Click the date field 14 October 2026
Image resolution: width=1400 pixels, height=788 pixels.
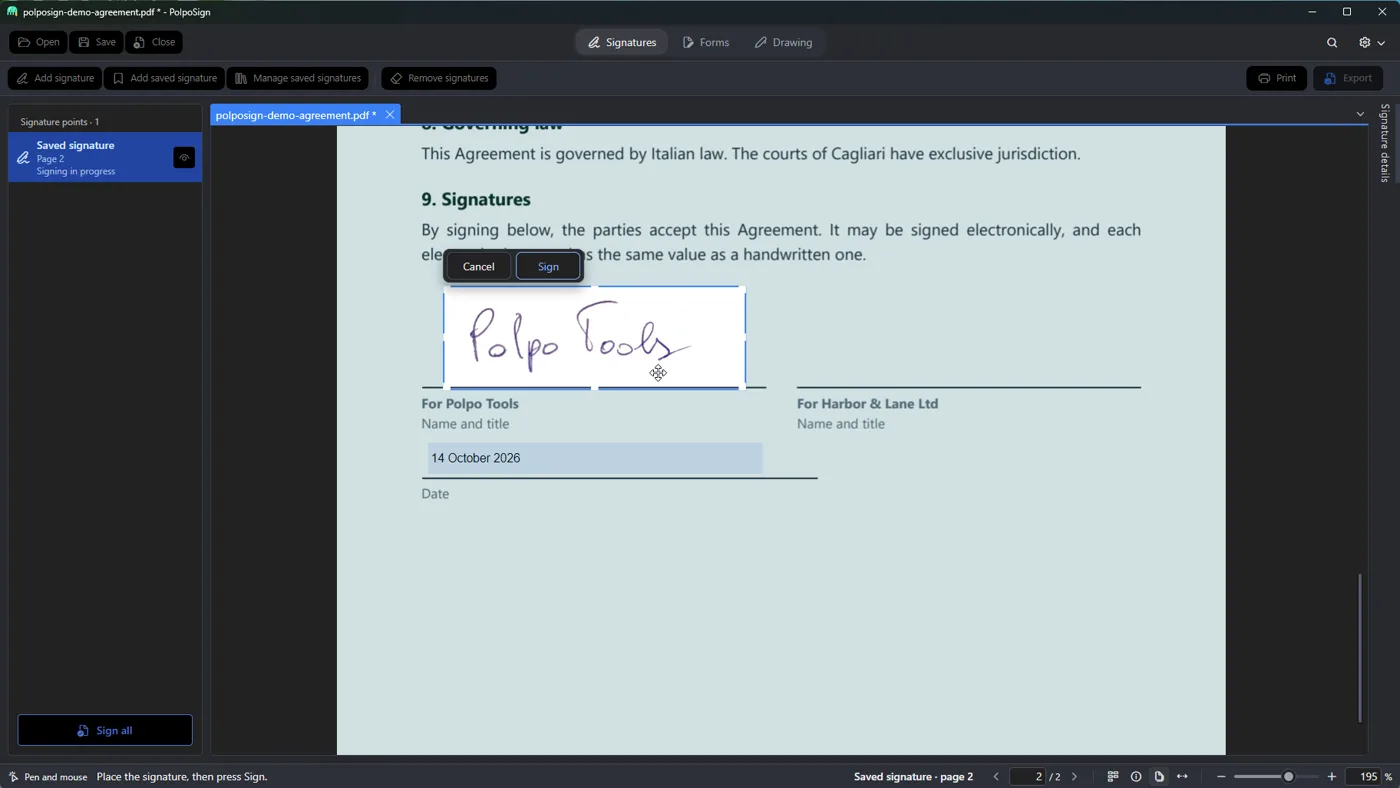click(595, 458)
